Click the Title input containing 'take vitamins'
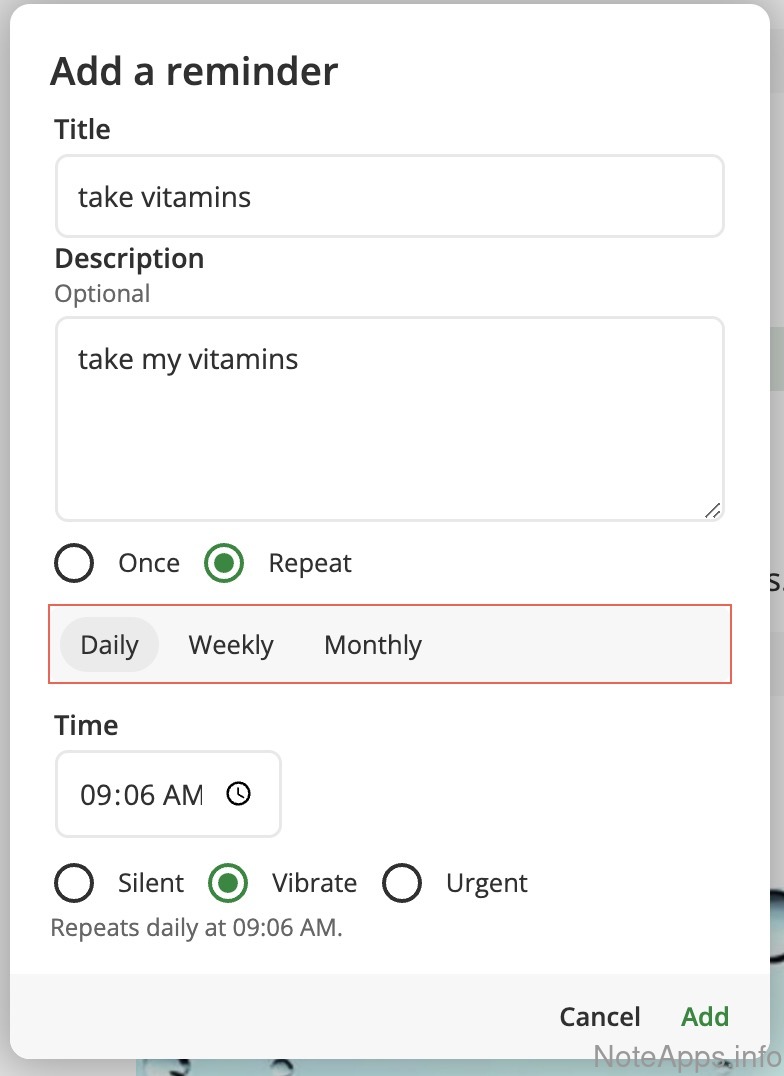The height and width of the screenshot is (1076, 784). (x=389, y=196)
